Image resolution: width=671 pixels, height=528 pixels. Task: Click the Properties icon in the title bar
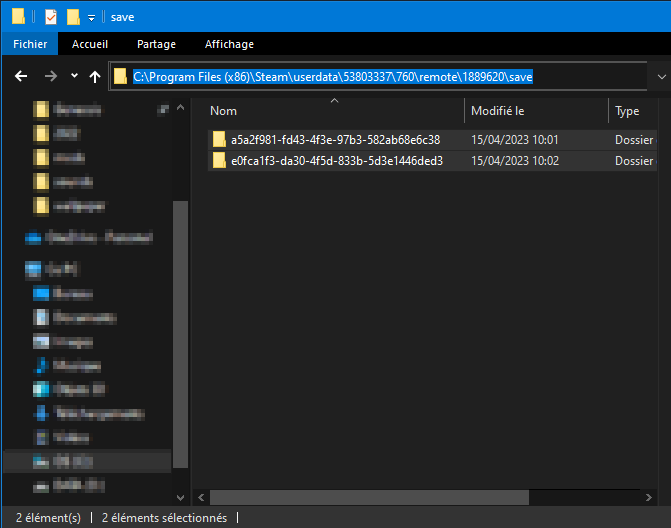[51, 17]
